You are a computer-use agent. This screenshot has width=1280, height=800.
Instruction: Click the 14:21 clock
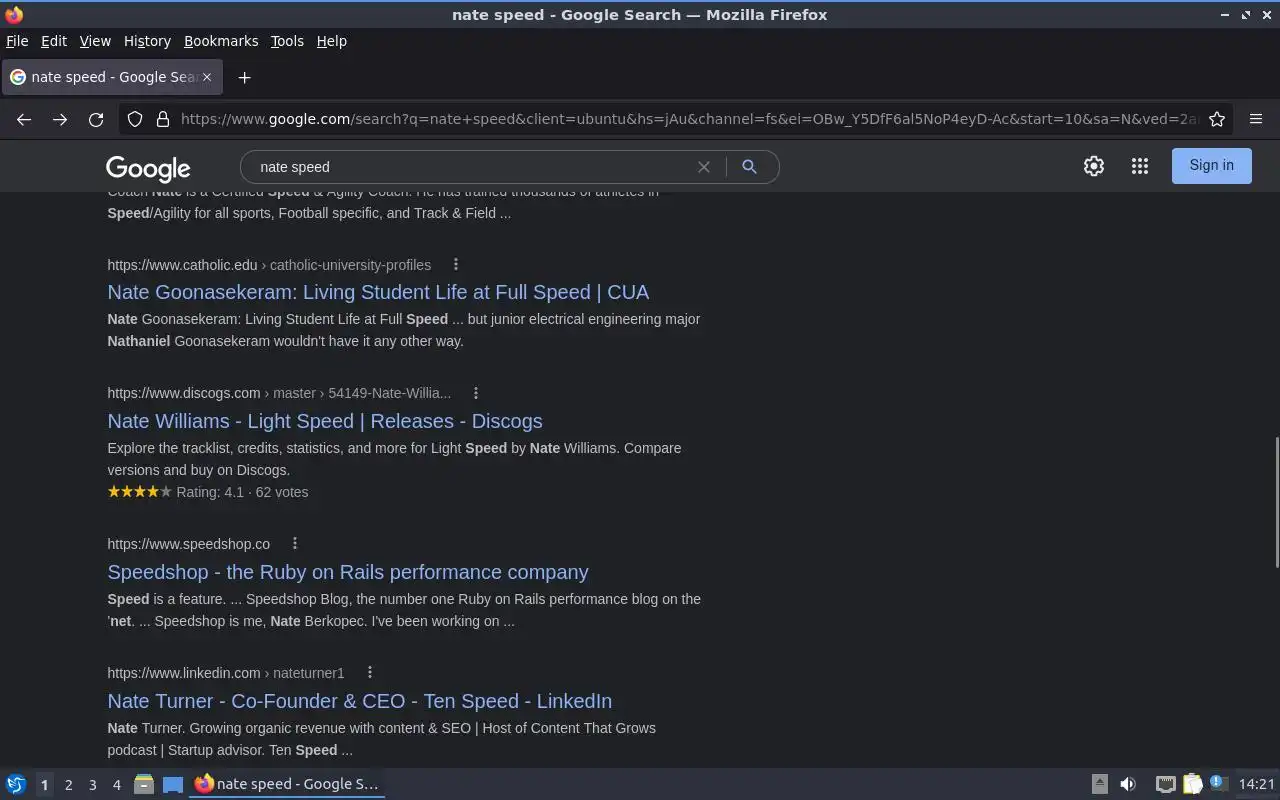point(1257,784)
